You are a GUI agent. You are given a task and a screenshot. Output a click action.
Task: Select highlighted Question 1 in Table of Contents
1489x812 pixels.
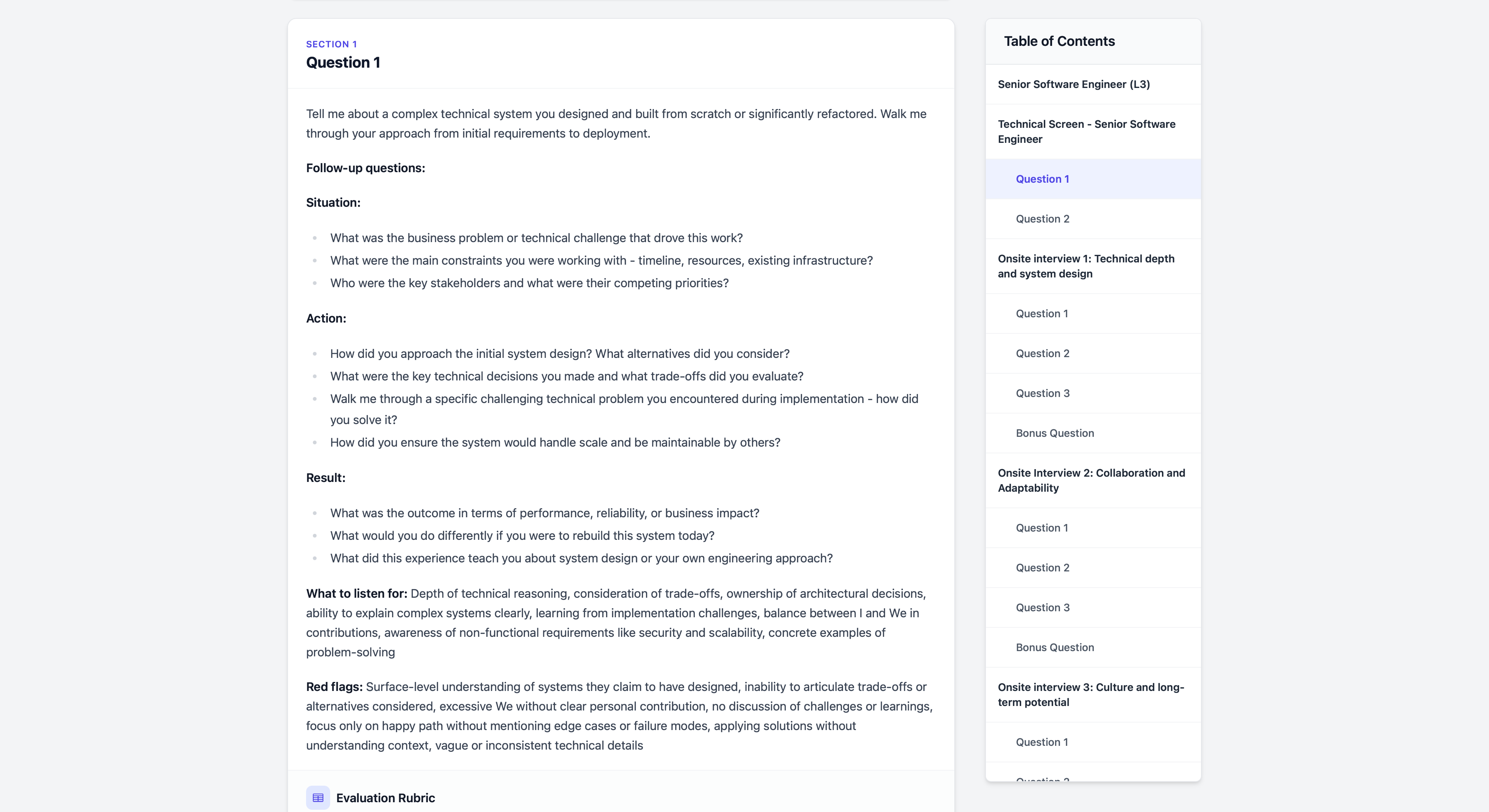point(1042,179)
